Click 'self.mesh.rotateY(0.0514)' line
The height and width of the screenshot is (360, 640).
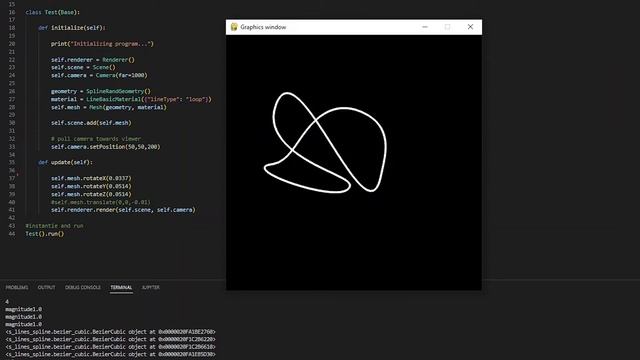(91, 186)
